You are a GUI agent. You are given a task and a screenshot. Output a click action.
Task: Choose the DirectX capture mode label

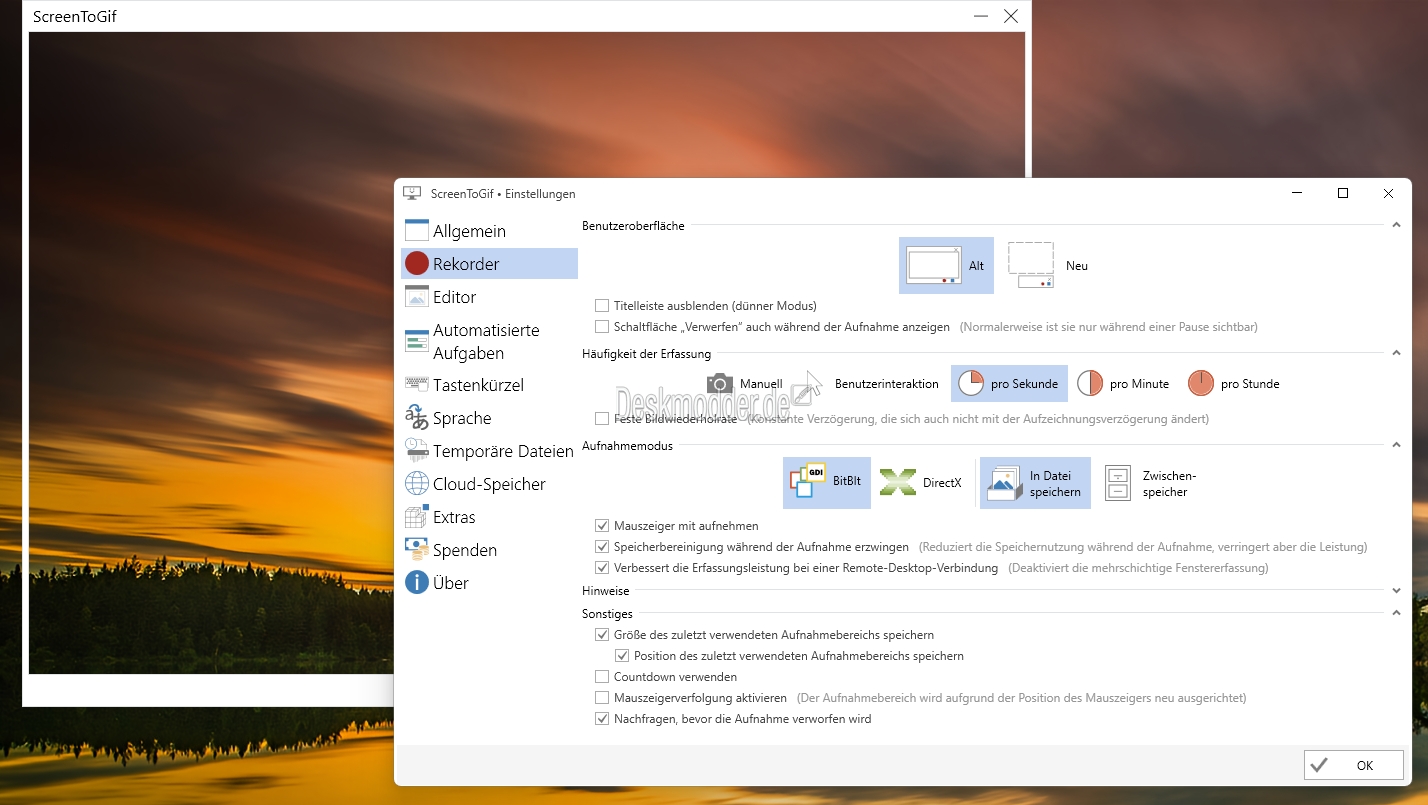click(x=942, y=483)
